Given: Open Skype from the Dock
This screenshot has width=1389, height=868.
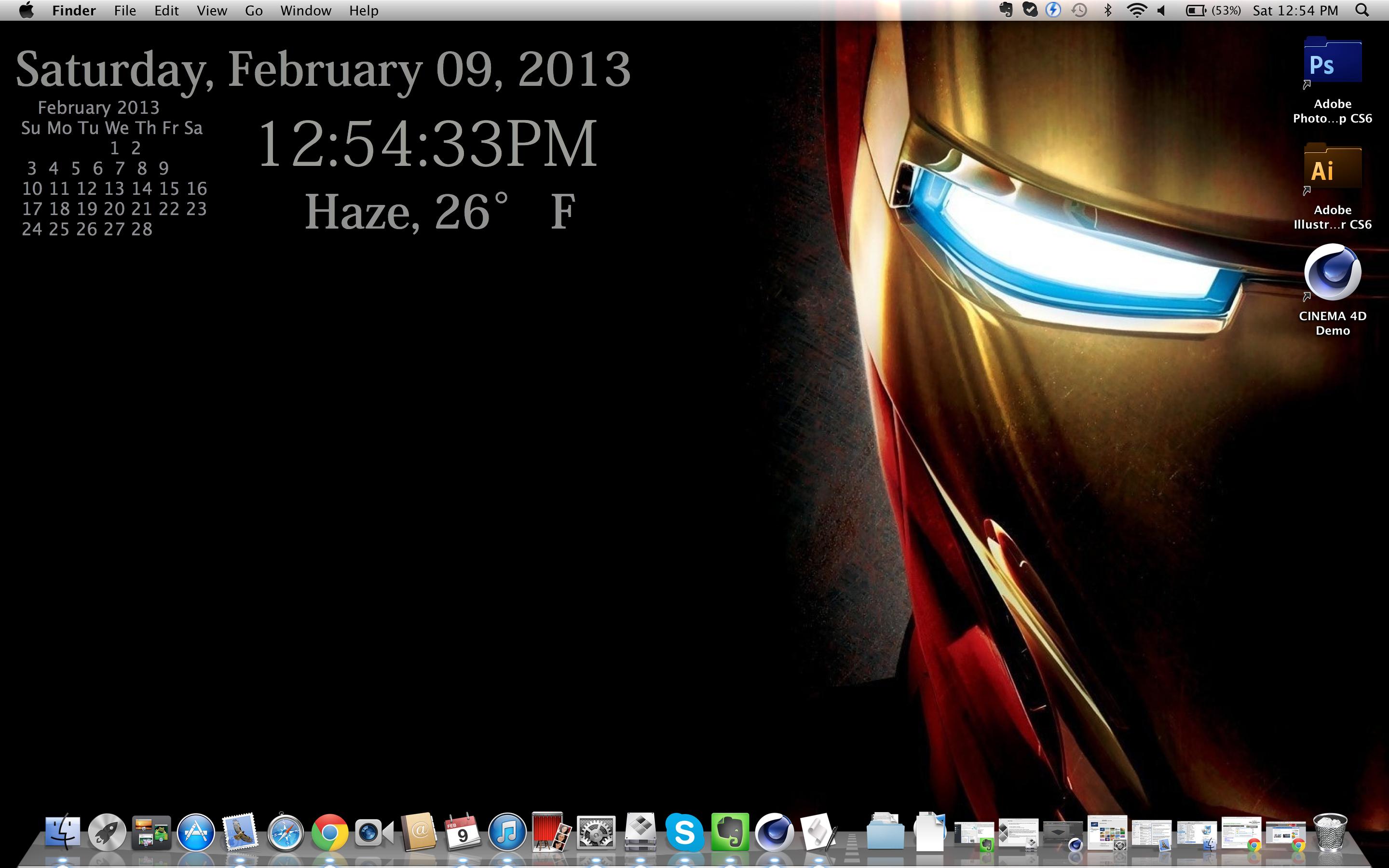Looking at the screenshot, I should click(x=684, y=832).
